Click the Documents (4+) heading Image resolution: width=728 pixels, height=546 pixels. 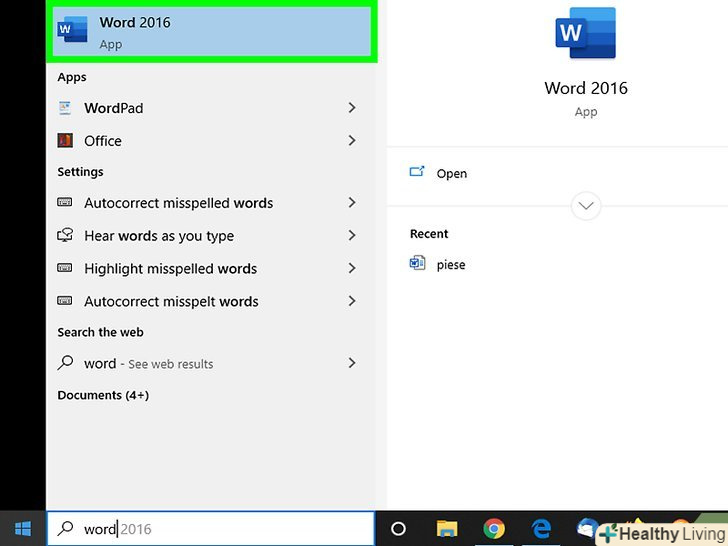pyautogui.click(x=103, y=395)
